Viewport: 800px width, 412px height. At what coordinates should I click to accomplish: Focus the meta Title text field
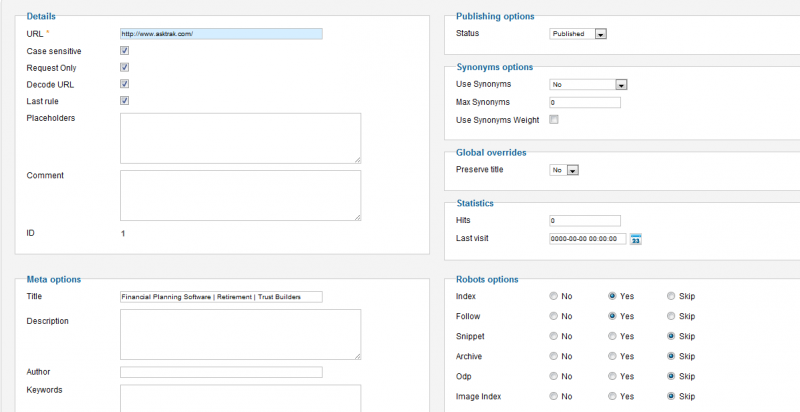(221, 297)
